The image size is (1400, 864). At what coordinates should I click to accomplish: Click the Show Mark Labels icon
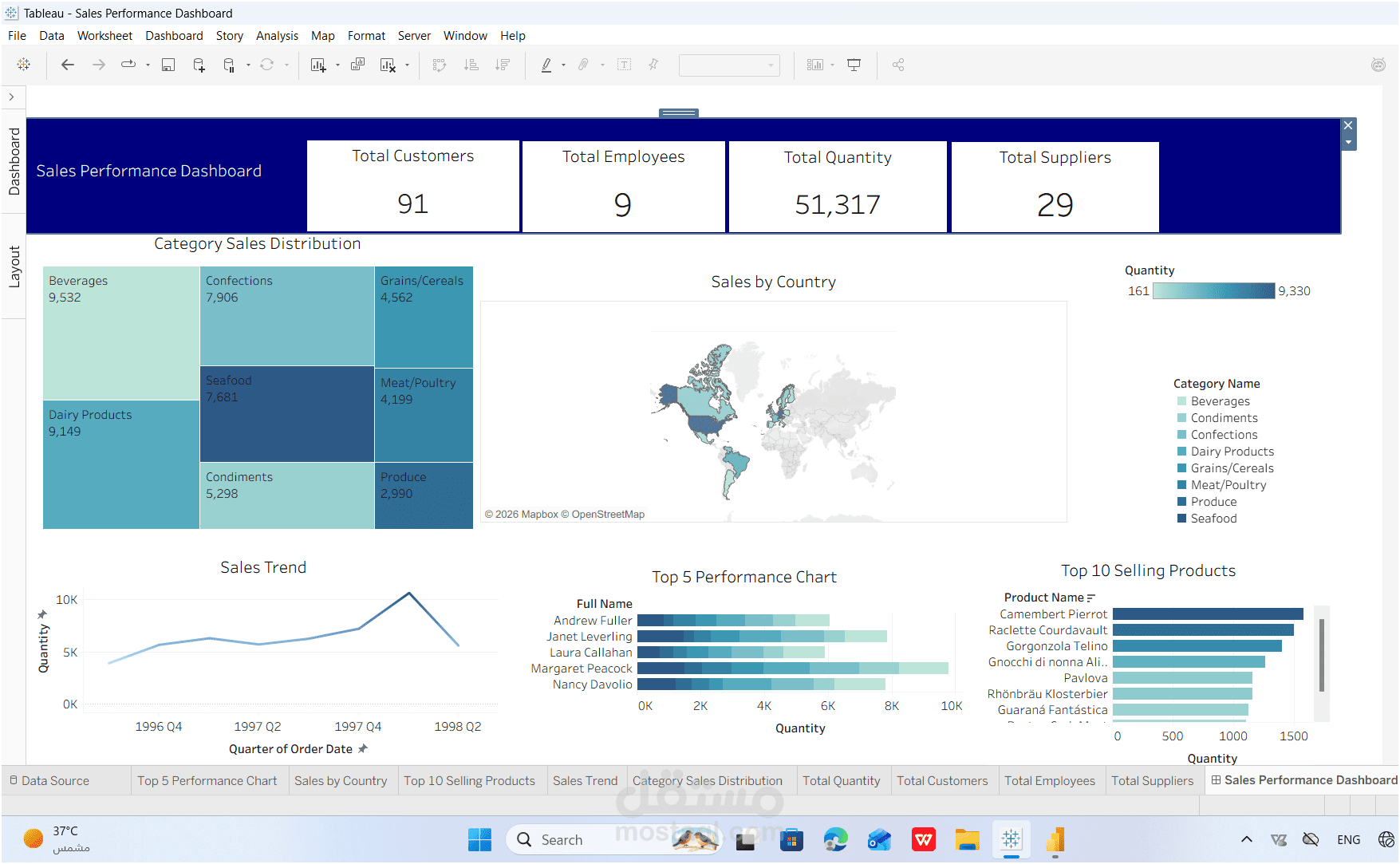click(625, 65)
